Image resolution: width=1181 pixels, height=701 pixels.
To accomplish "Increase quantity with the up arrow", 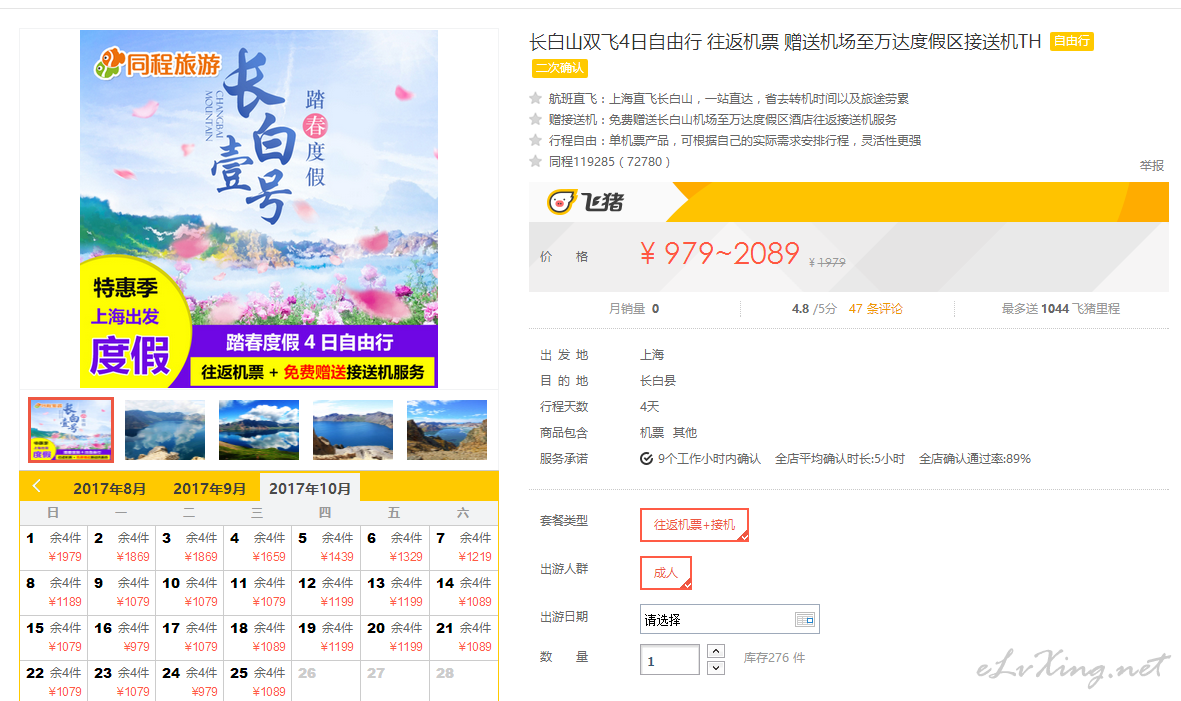I will coord(716,651).
